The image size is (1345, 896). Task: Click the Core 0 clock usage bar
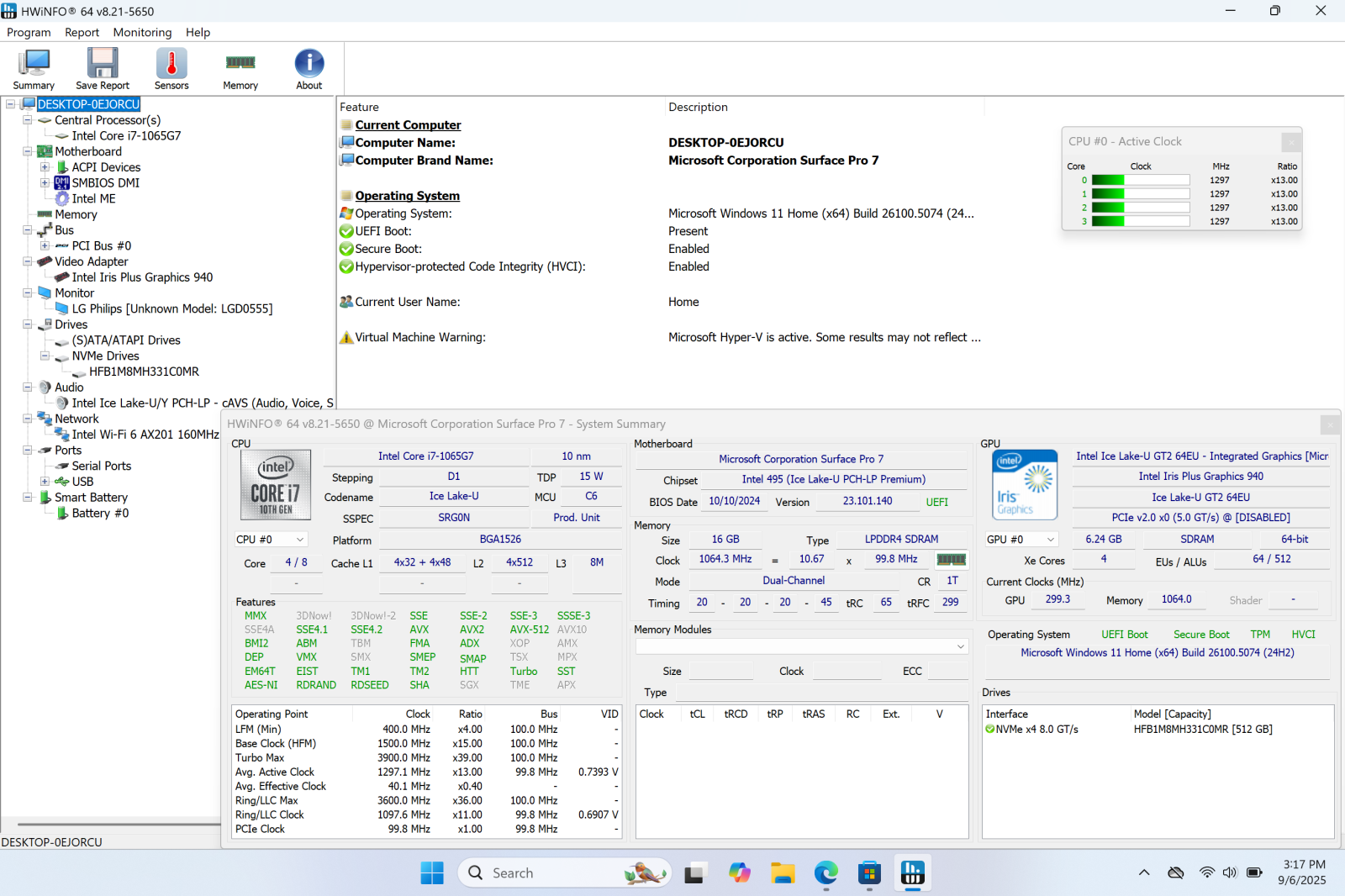click(x=1140, y=180)
